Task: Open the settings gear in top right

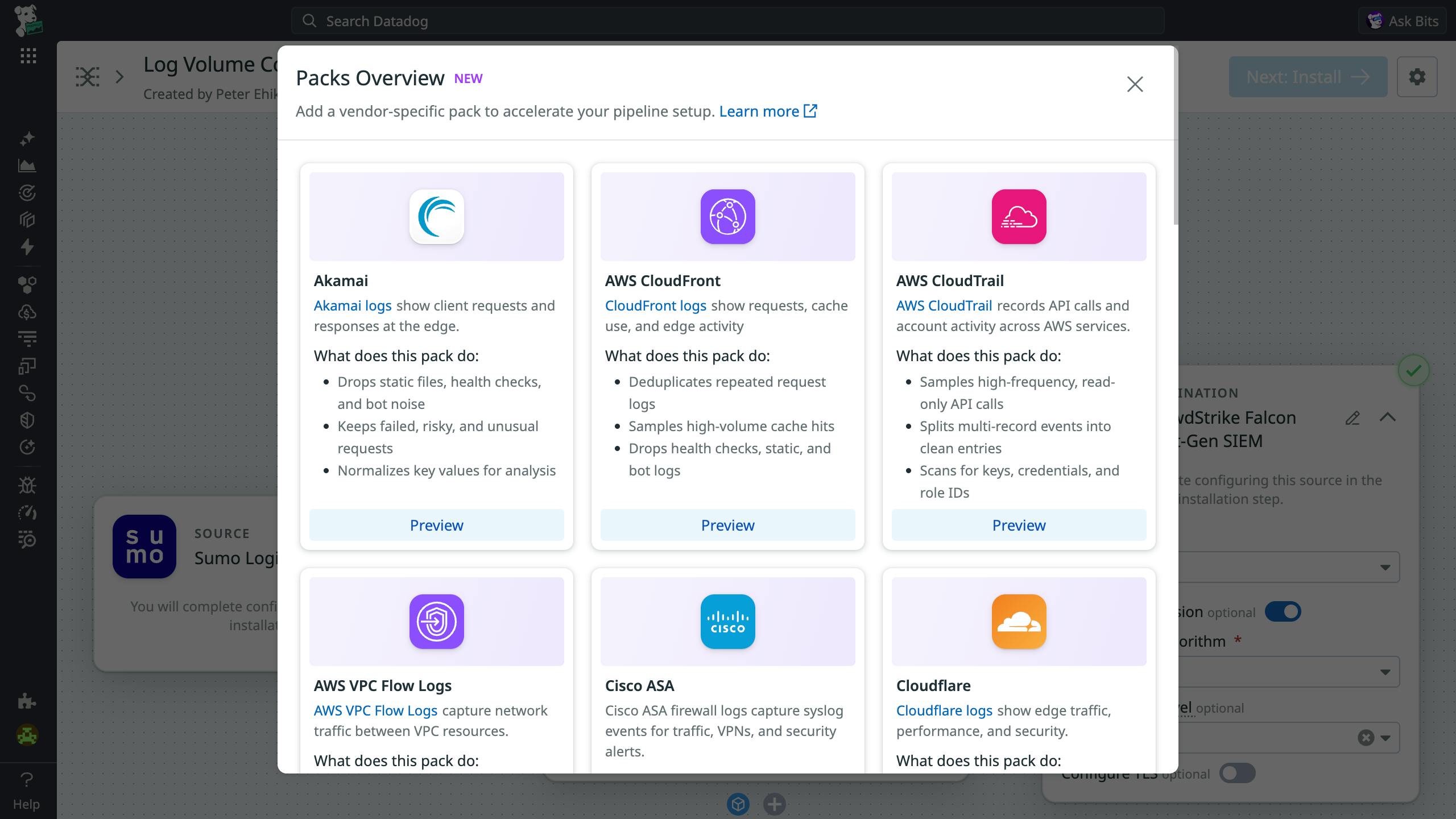Action: [1417, 77]
